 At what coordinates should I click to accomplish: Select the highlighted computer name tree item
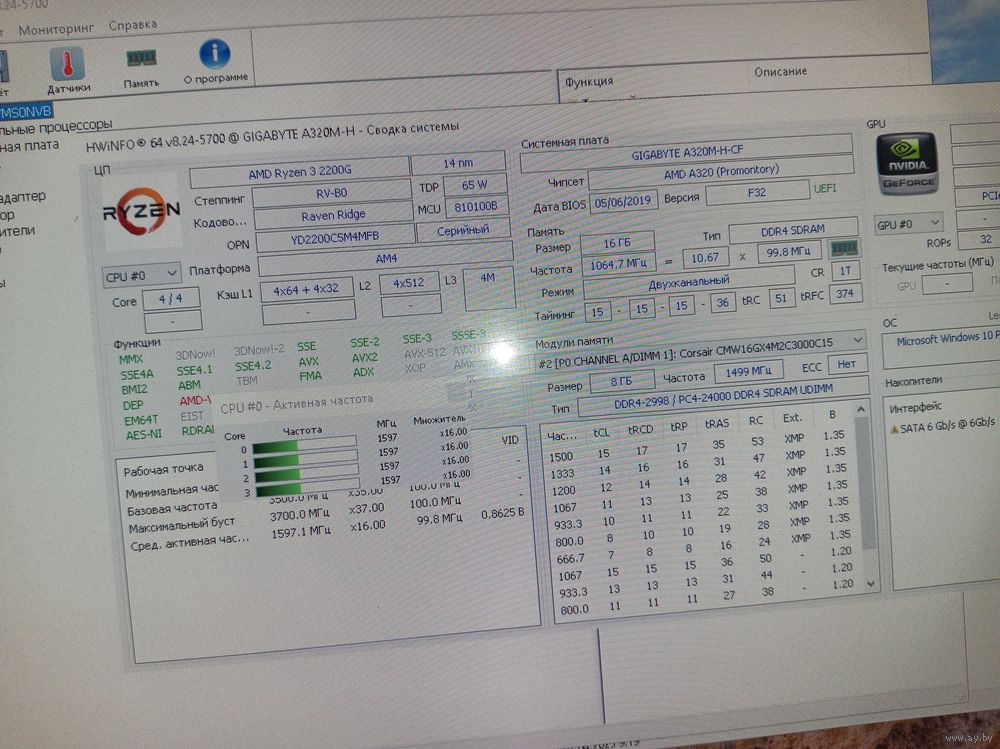click(27, 110)
